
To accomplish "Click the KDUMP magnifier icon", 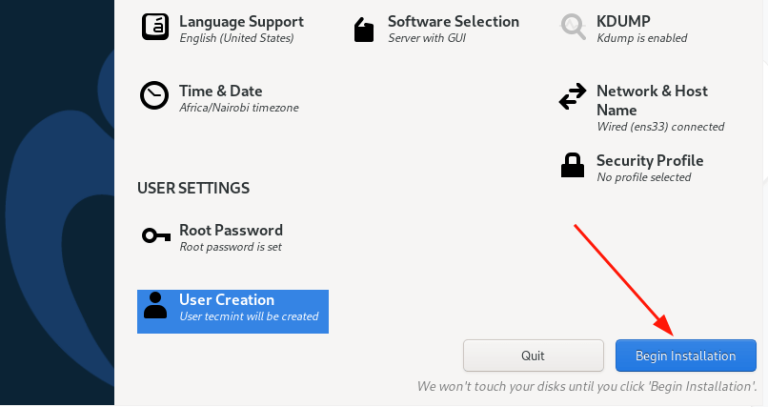I will (573, 27).
